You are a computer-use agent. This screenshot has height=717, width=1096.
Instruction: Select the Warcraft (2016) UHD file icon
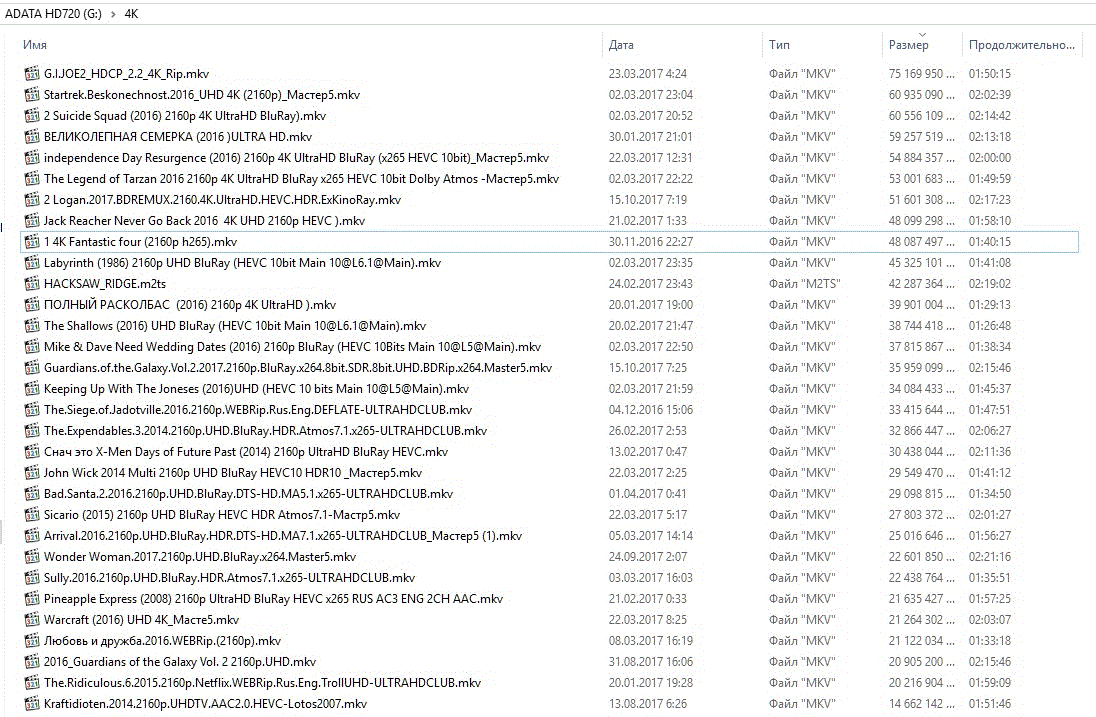click(32, 620)
